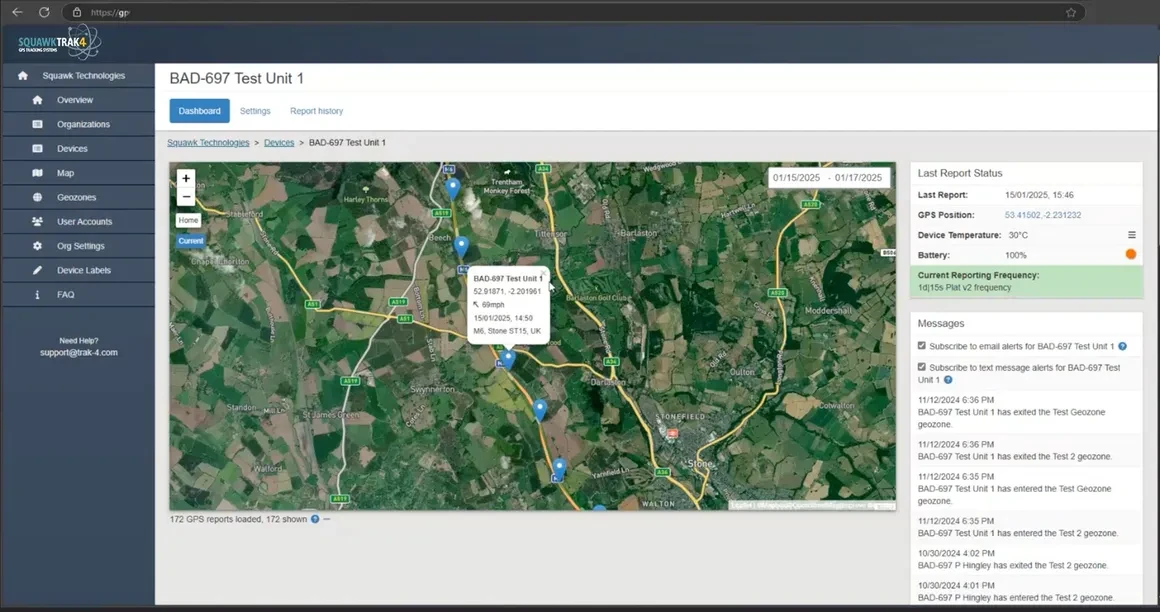The height and width of the screenshot is (612, 1160).
Task: Click the Squawk Technologies home icon in sidebar
Action: pyautogui.click(x=23, y=75)
